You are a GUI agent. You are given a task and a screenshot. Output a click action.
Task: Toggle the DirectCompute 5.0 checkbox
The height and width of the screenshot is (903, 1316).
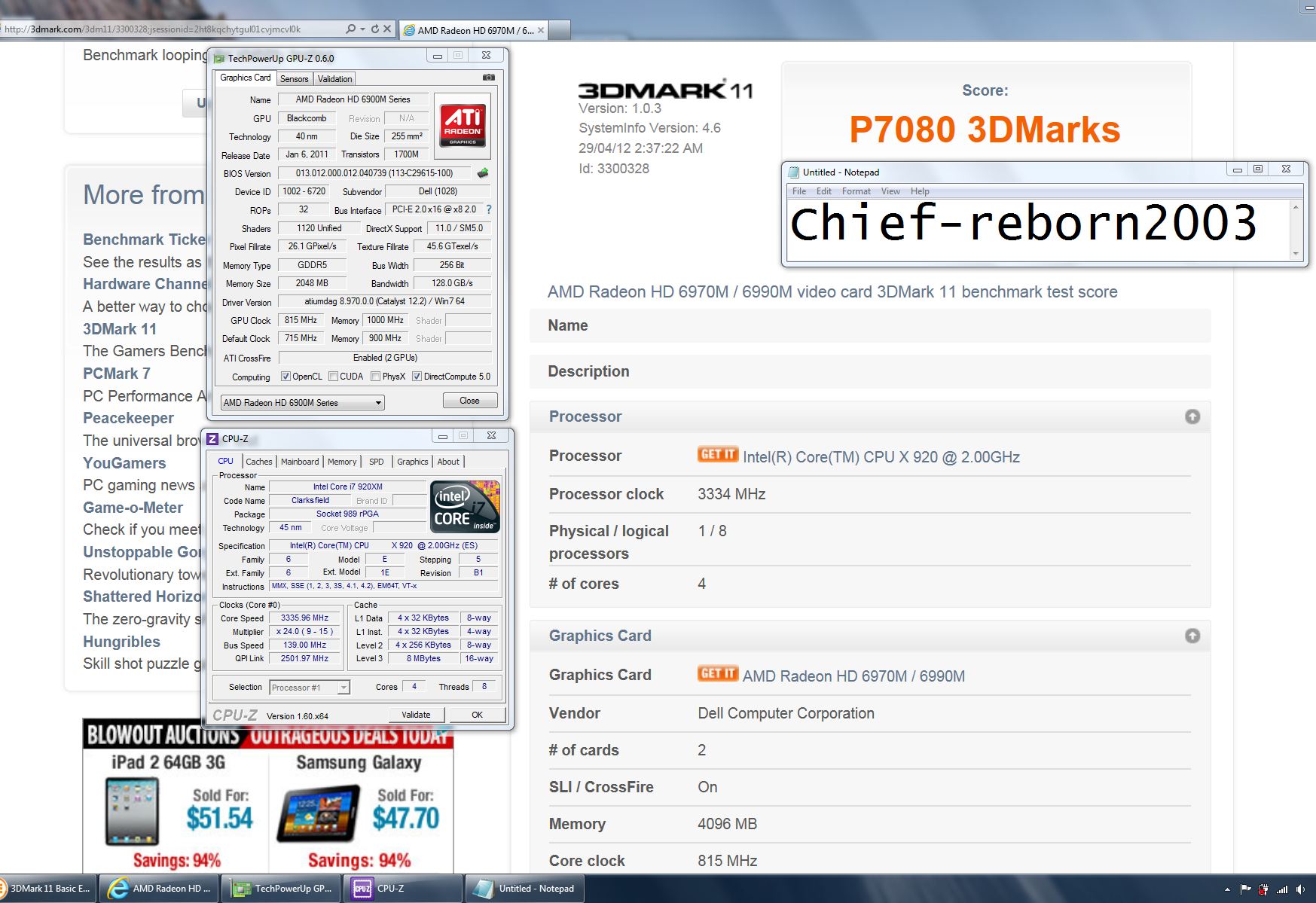point(417,377)
